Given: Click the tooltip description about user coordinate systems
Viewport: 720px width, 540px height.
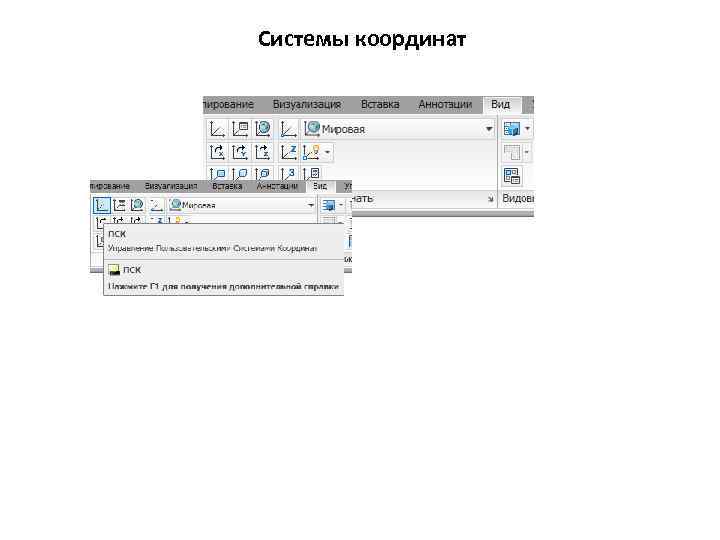Looking at the screenshot, I should click(213, 248).
